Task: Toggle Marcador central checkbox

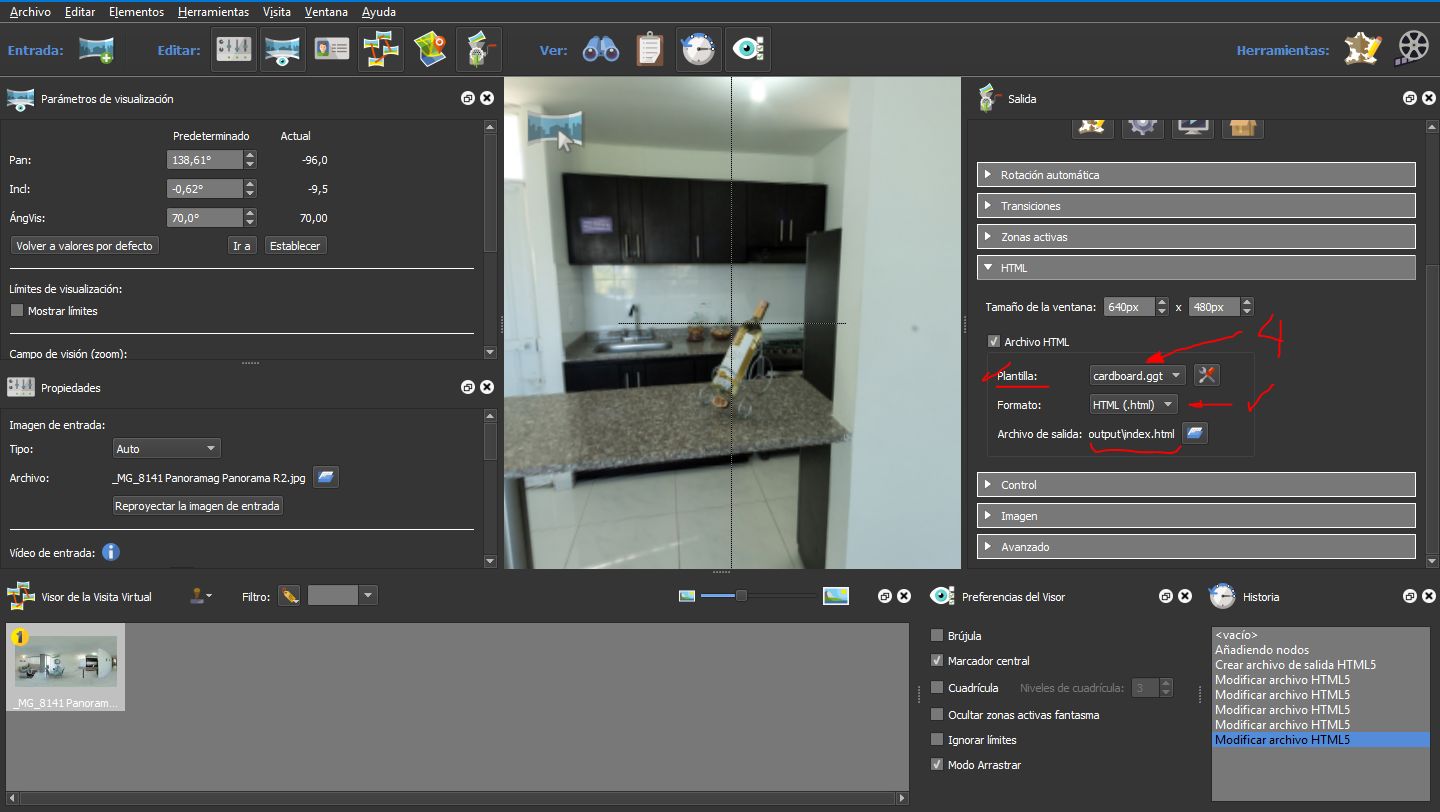Action: pos(937,660)
